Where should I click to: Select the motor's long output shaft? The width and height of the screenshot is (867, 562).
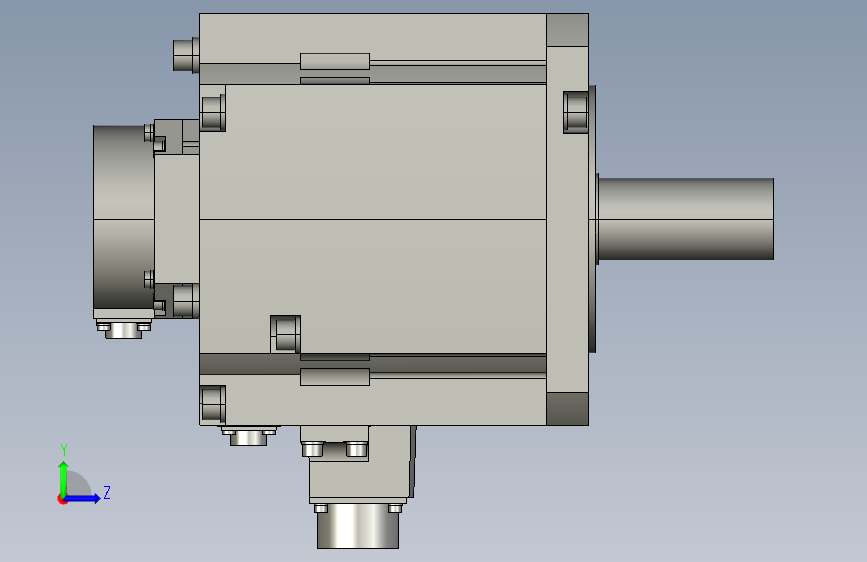(x=686, y=219)
